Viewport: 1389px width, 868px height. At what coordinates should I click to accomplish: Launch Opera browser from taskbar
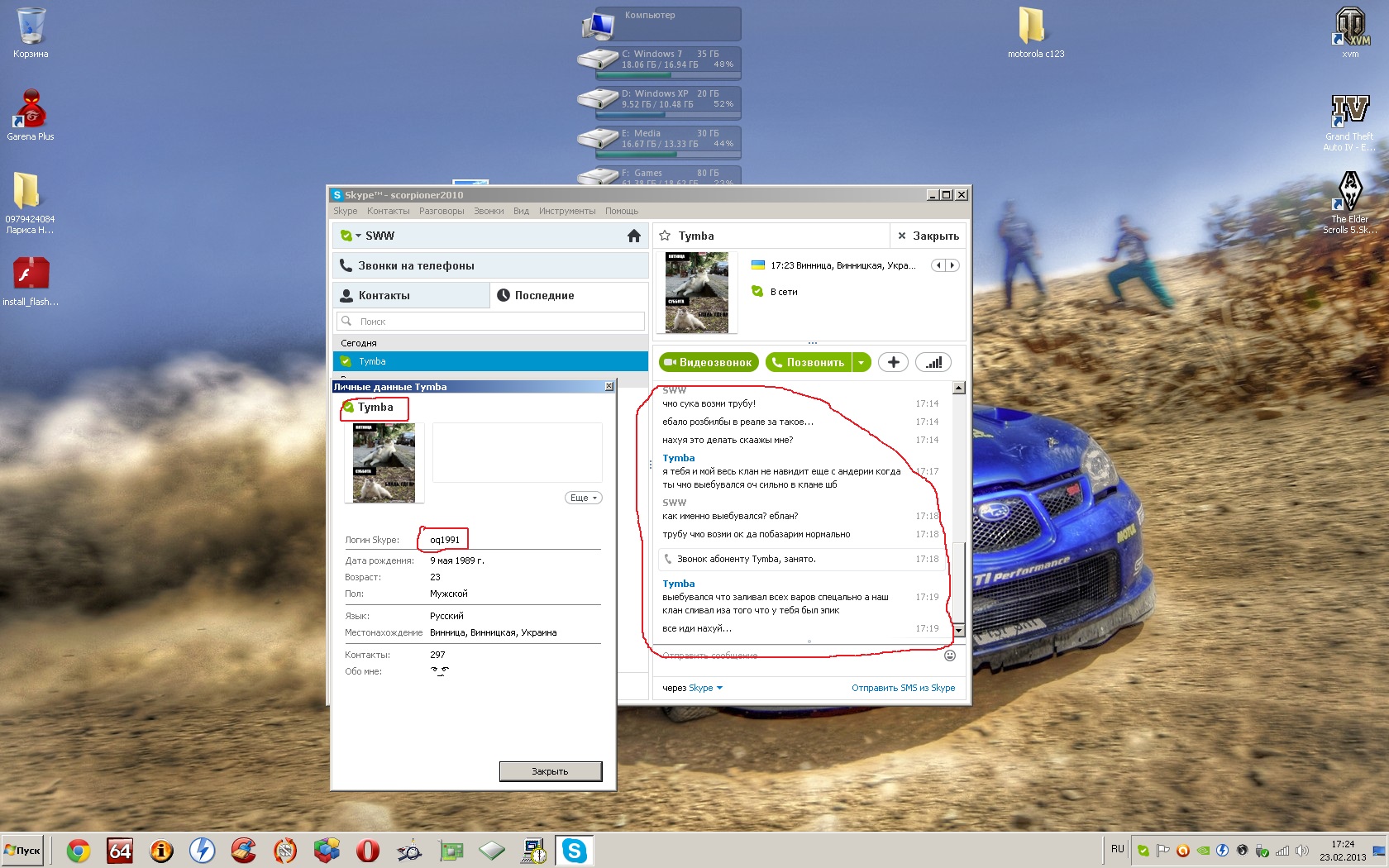368,850
